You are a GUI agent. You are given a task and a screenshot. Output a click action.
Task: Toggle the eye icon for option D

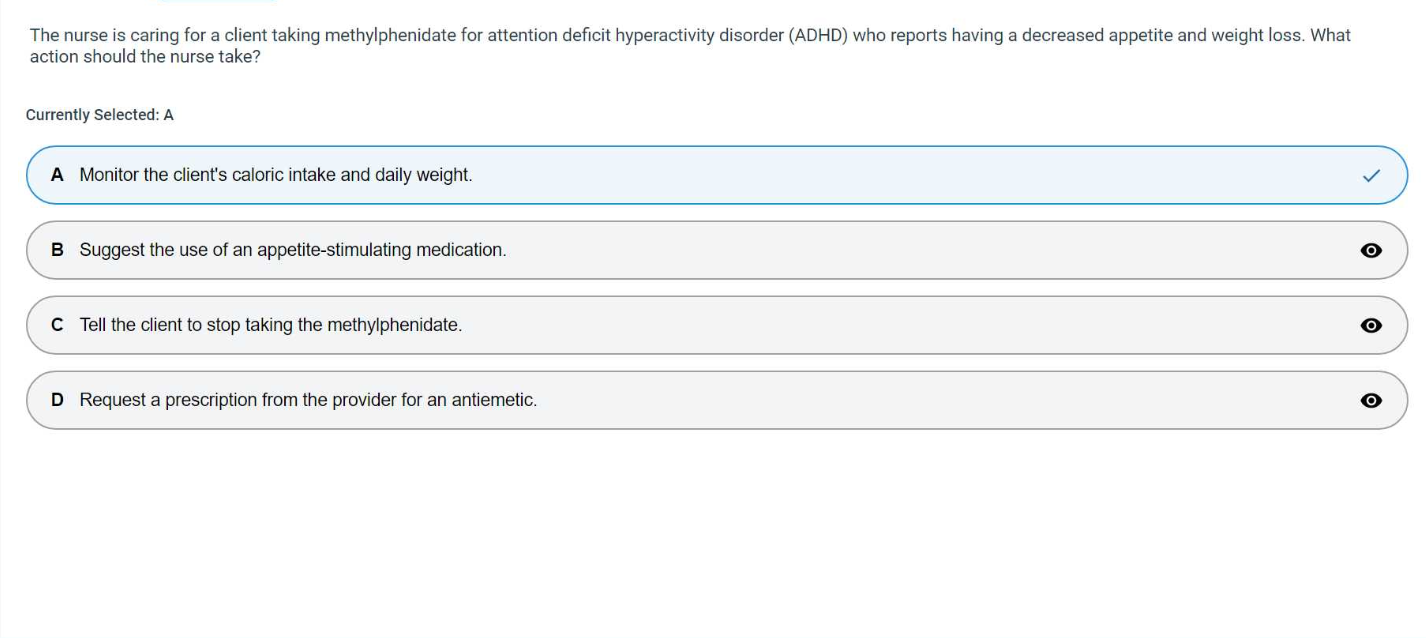pos(1371,400)
